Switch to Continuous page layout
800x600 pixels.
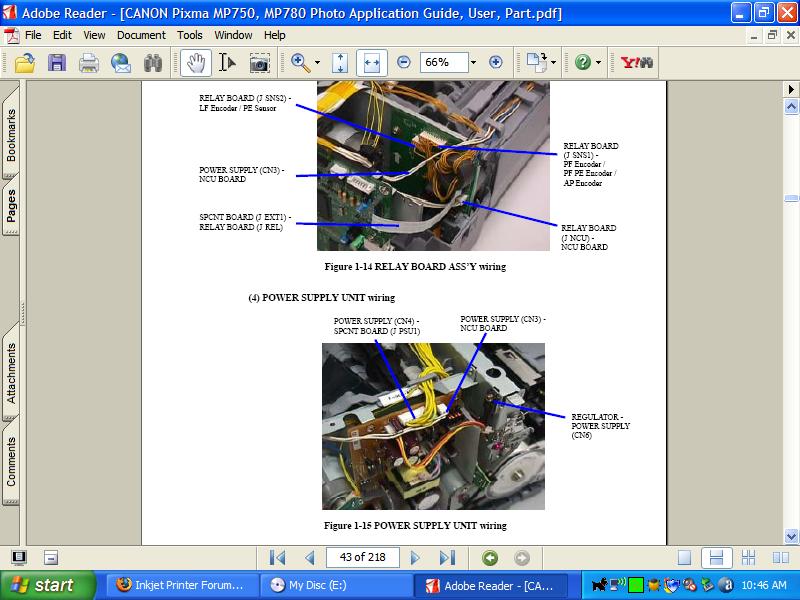pyautogui.click(x=716, y=558)
